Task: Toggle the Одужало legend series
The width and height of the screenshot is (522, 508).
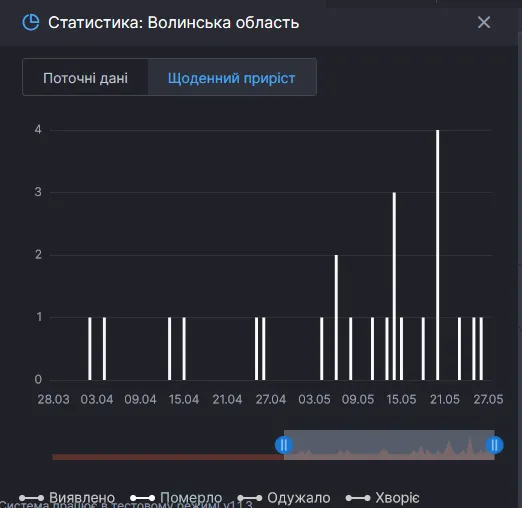Action: click(x=284, y=498)
